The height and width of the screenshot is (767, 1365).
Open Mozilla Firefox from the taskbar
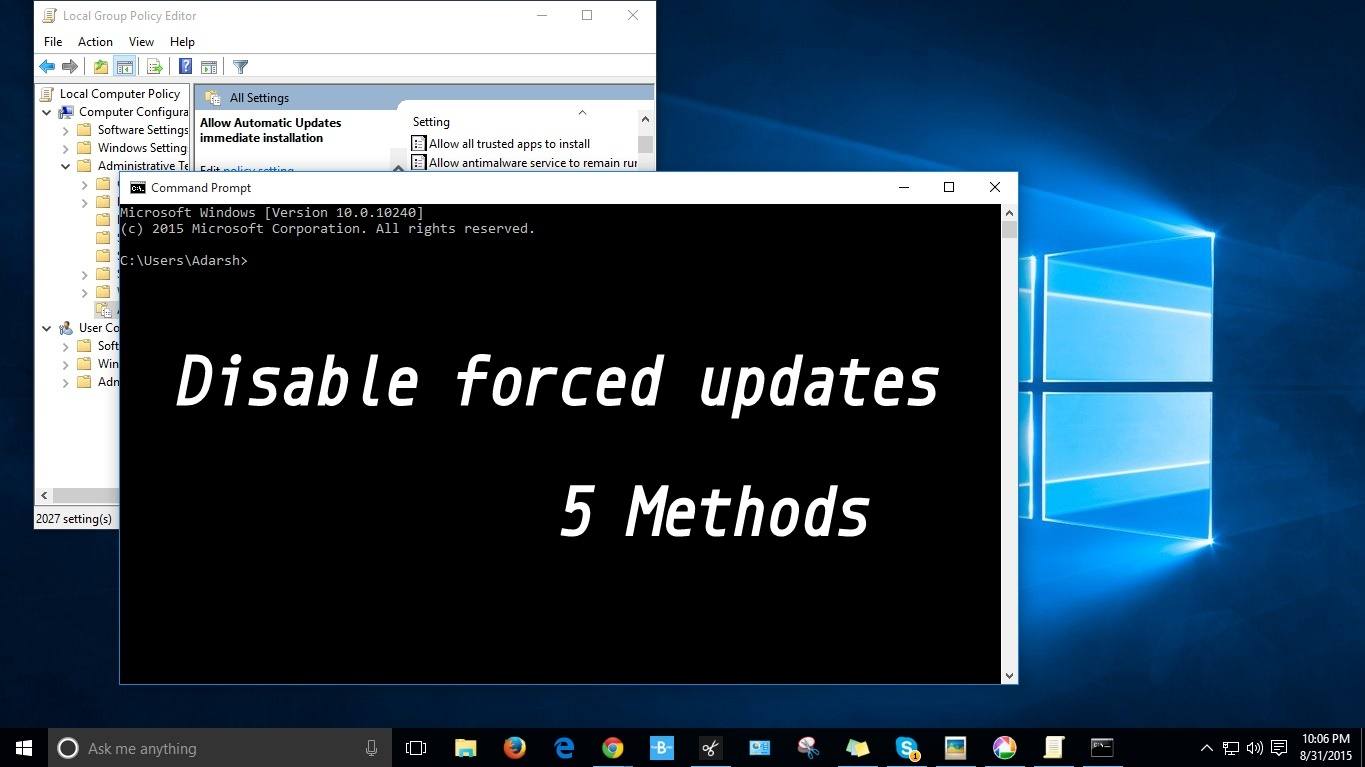515,748
